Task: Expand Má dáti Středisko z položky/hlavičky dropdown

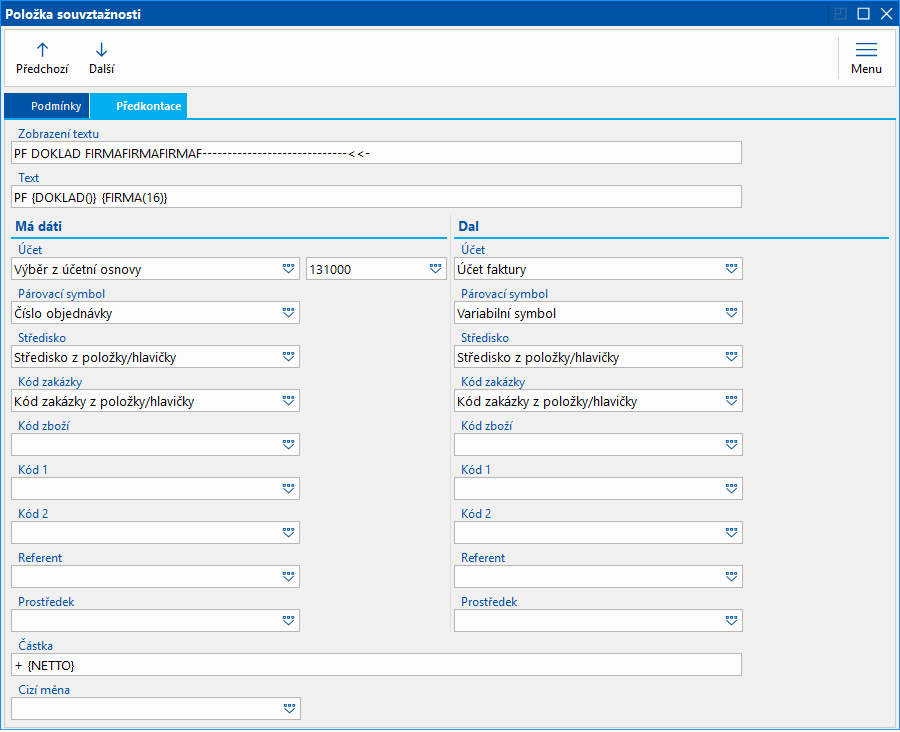Action: [289, 357]
